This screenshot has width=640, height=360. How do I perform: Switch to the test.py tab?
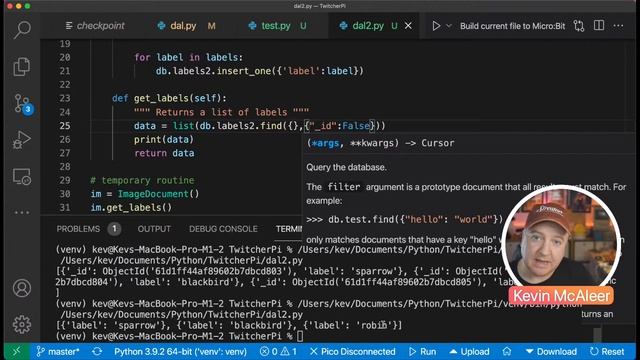click(277, 26)
